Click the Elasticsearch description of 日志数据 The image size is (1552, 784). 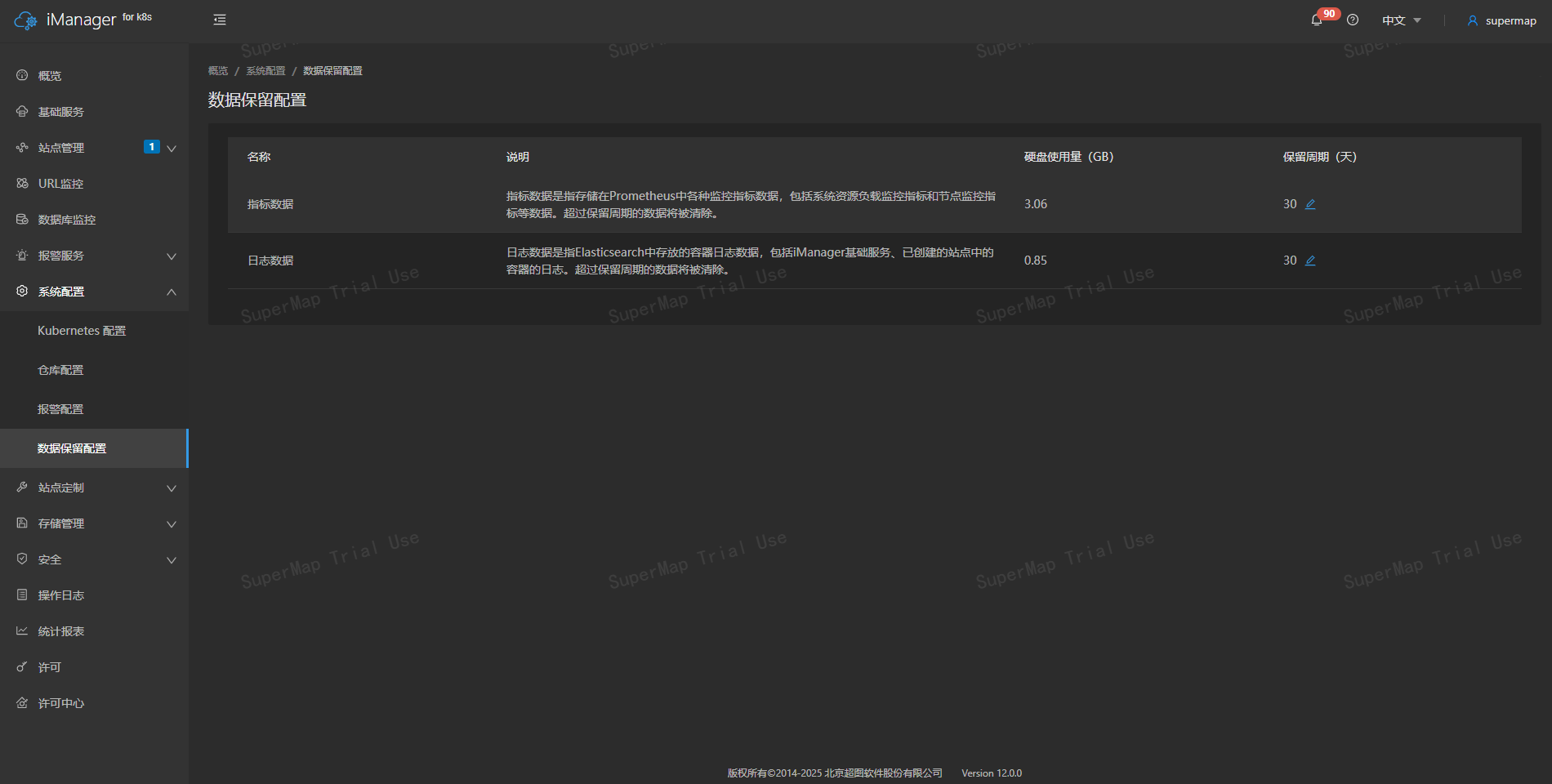tap(751, 261)
